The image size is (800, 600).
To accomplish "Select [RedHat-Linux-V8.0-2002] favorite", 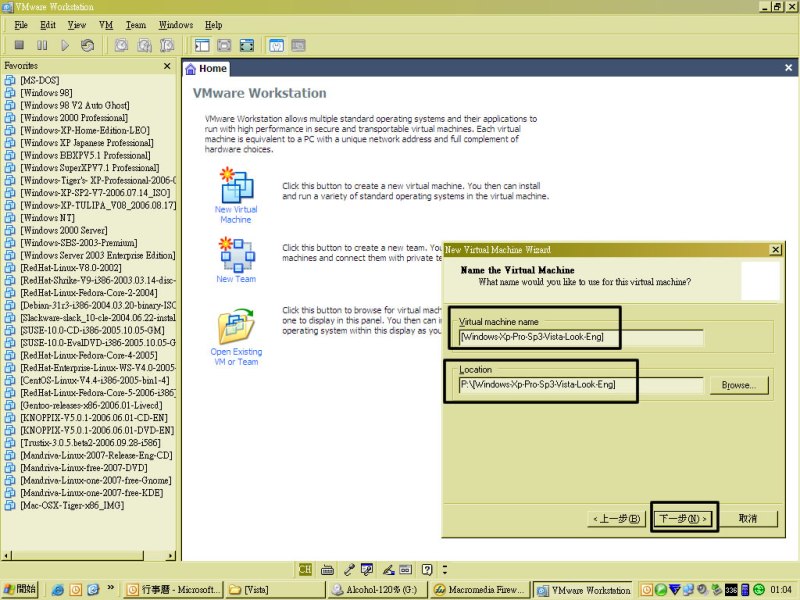I will (x=71, y=268).
